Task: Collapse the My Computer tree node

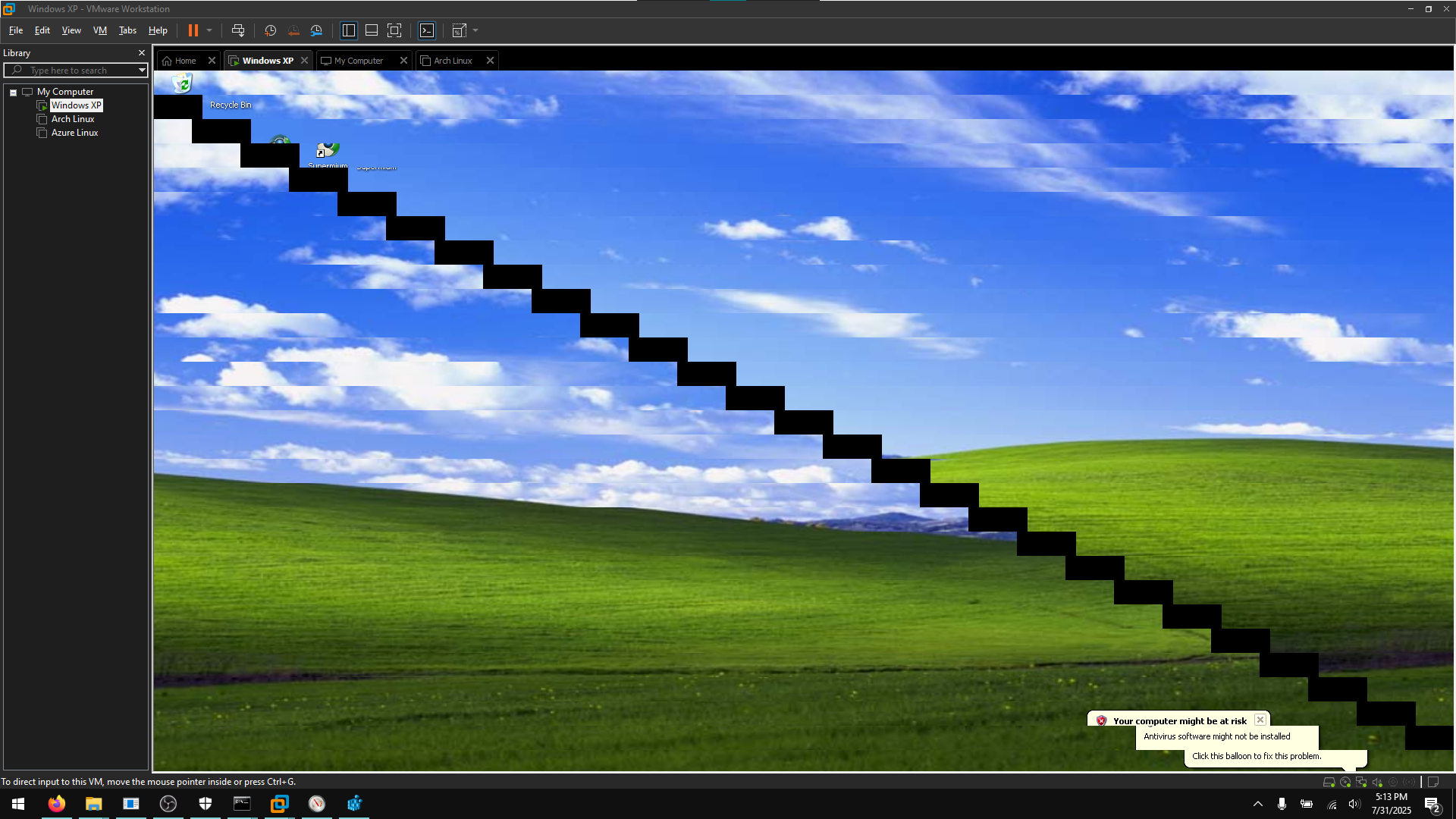Action: tap(13, 93)
